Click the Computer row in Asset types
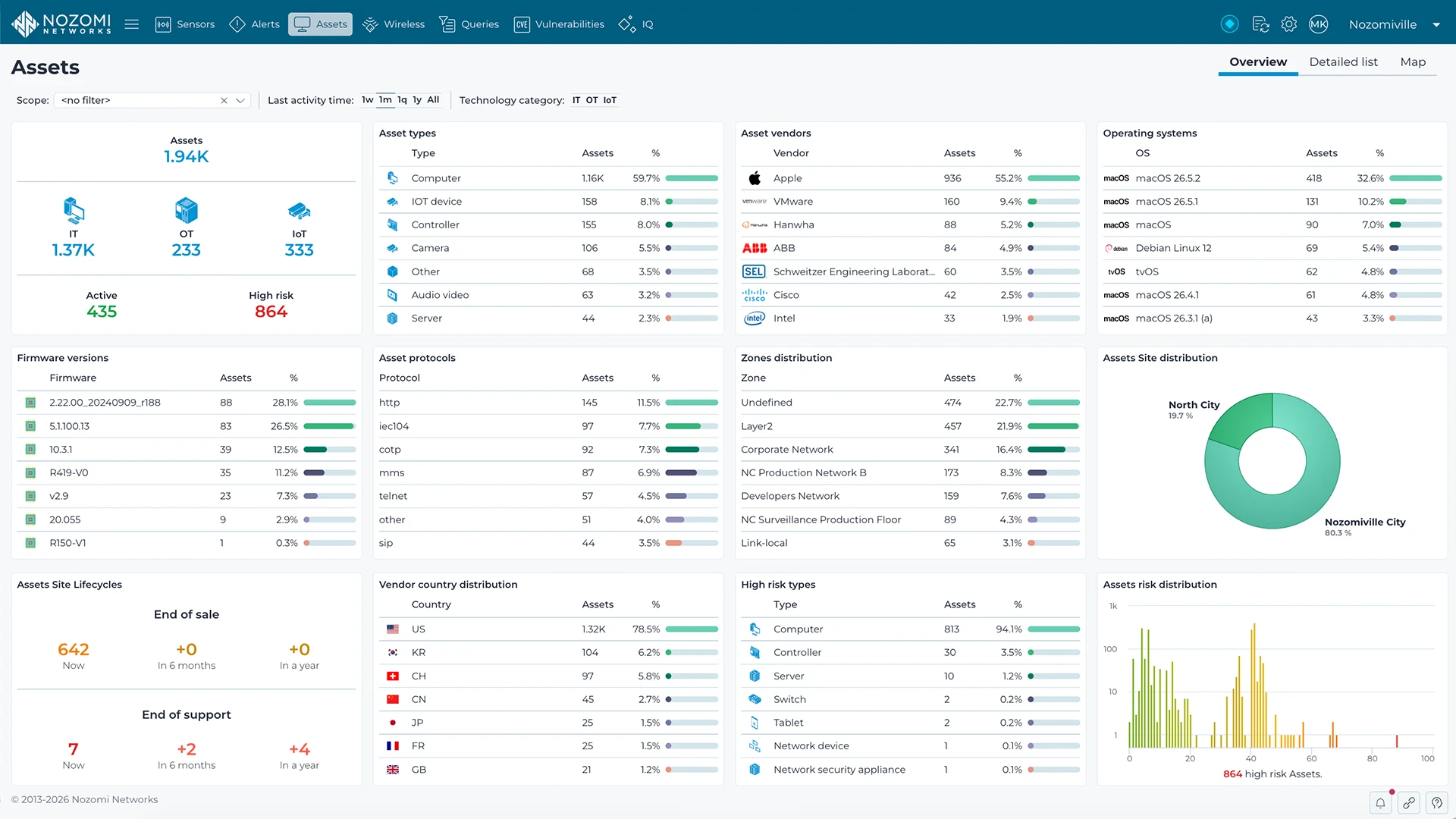 [x=548, y=178]
